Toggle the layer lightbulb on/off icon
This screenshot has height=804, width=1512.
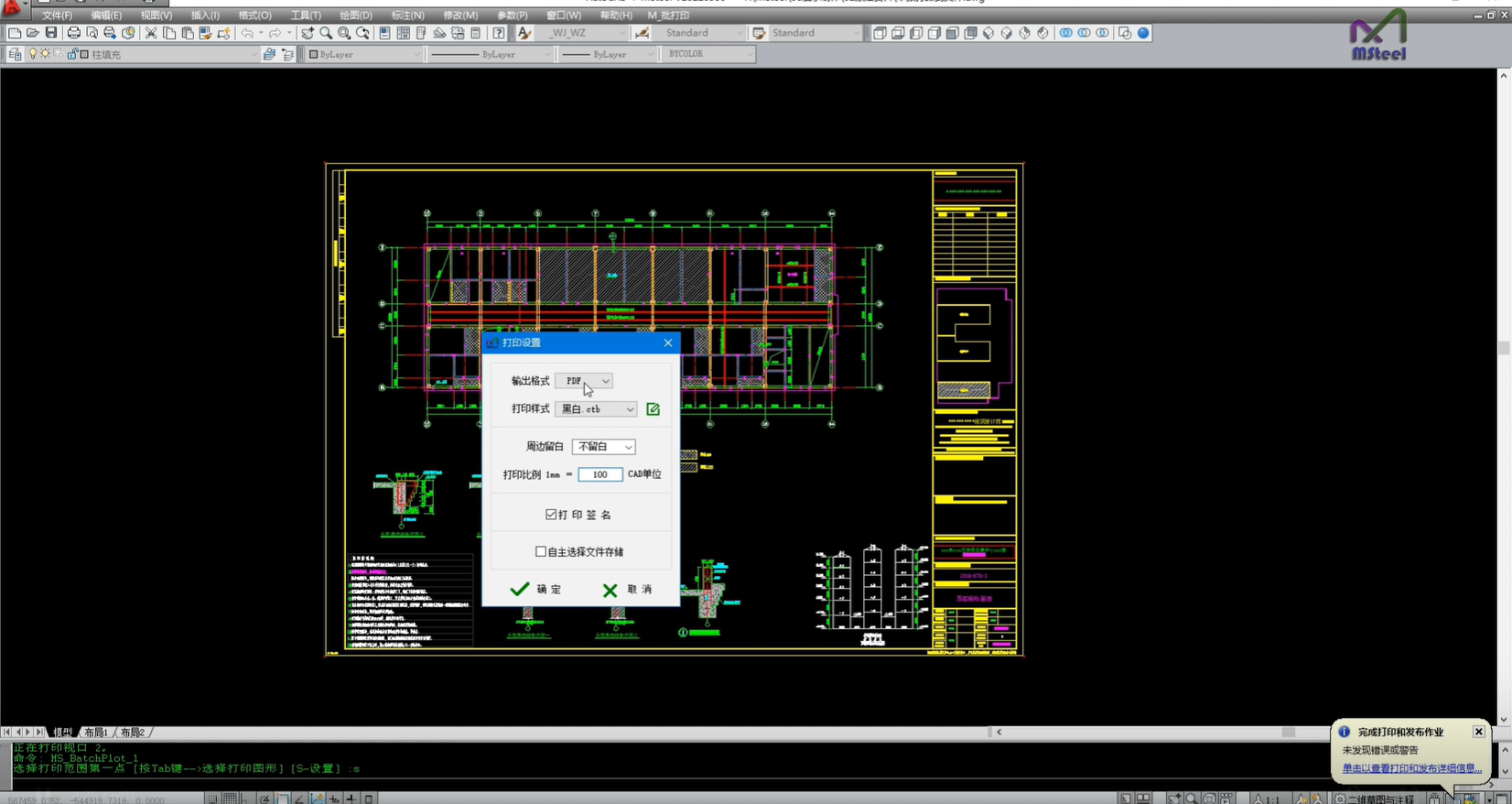click(x=33, y=54)
